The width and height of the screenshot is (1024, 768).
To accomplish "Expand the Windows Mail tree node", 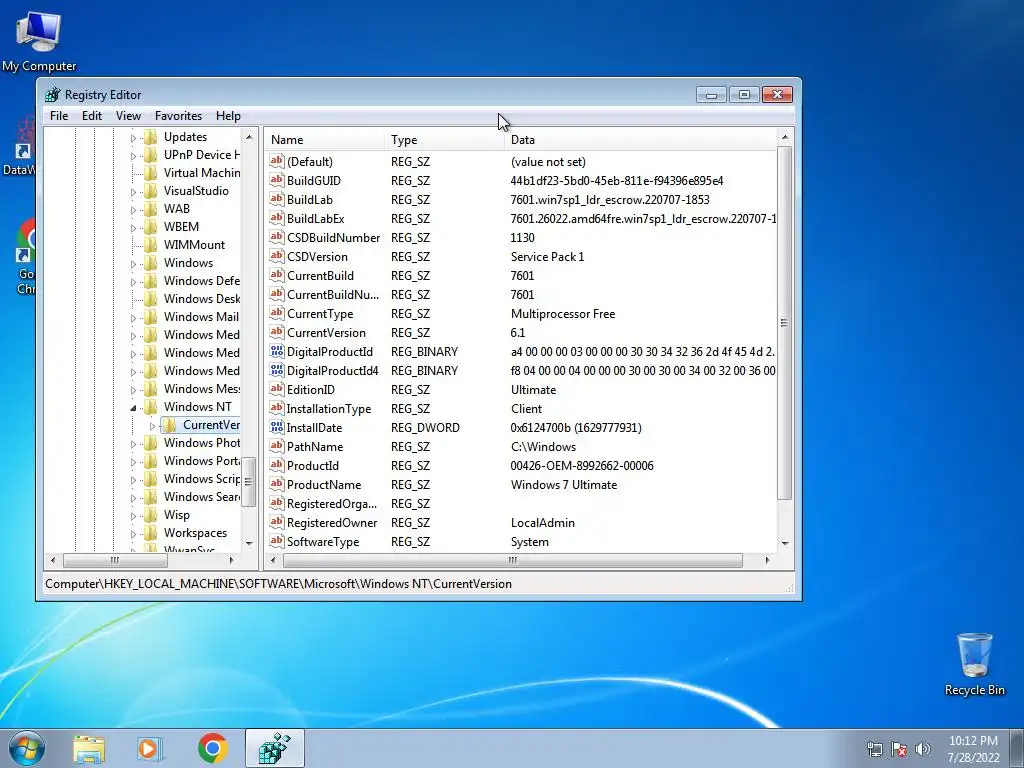I will pyautogui.click(x=133, y=318).
